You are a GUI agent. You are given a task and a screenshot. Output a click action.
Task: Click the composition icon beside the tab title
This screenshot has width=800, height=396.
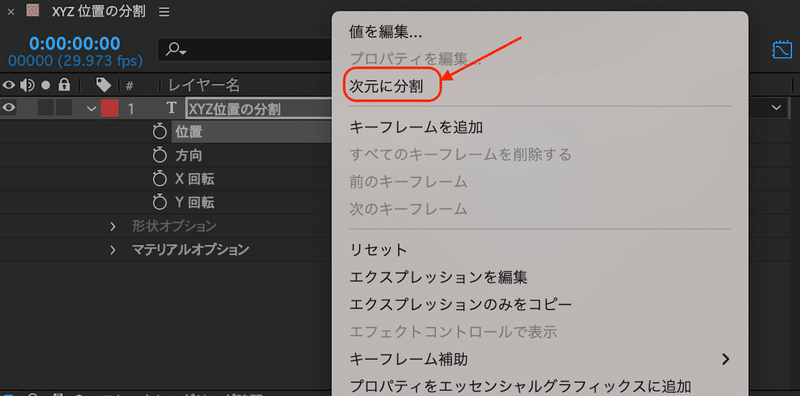[x=33, y=12]
